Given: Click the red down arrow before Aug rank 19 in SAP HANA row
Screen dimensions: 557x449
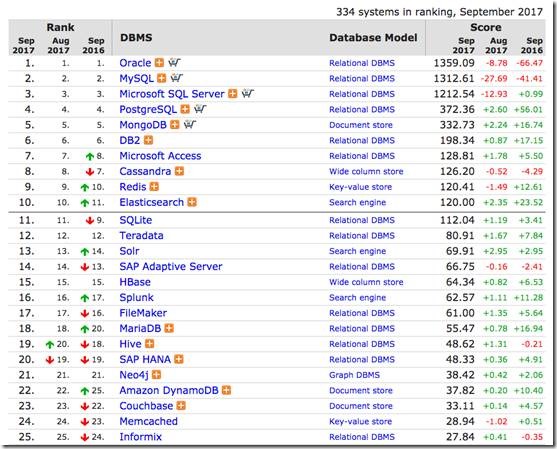Looking at the screenshot, I should (50, 360).
